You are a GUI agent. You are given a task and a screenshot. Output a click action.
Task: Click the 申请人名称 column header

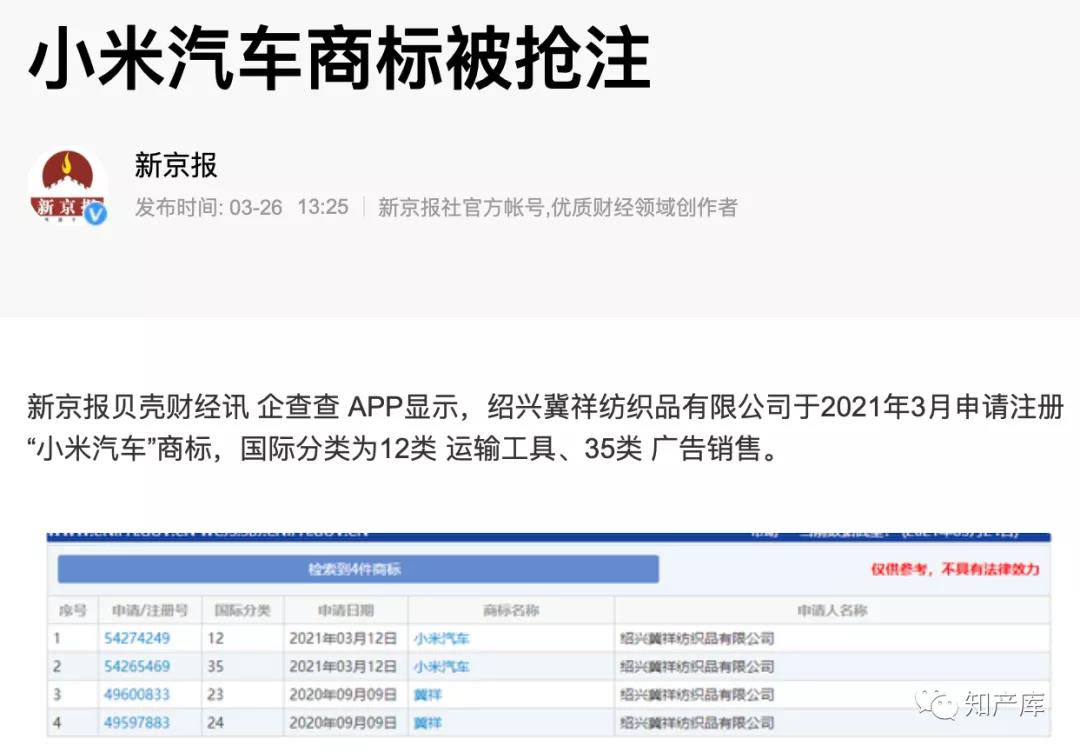(831, 610)
